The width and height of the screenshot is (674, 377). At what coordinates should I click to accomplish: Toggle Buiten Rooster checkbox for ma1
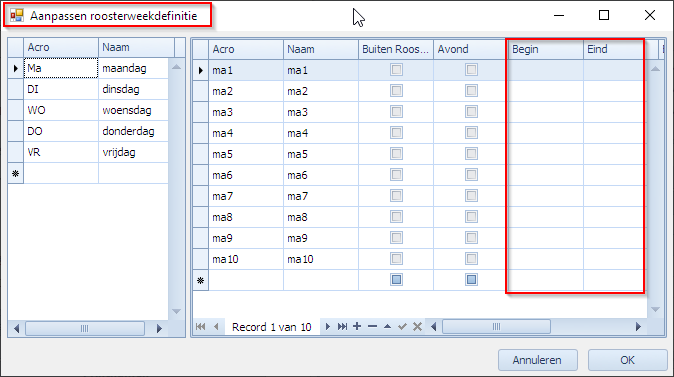point(396,70)
